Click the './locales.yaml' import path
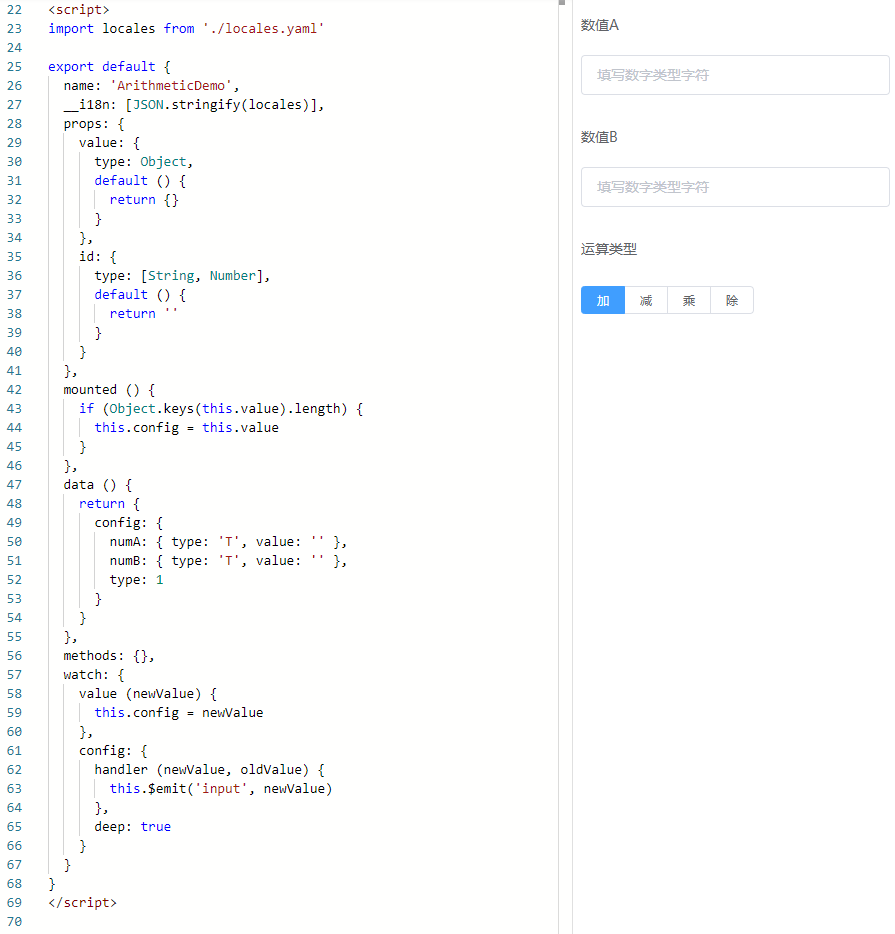 263,29
